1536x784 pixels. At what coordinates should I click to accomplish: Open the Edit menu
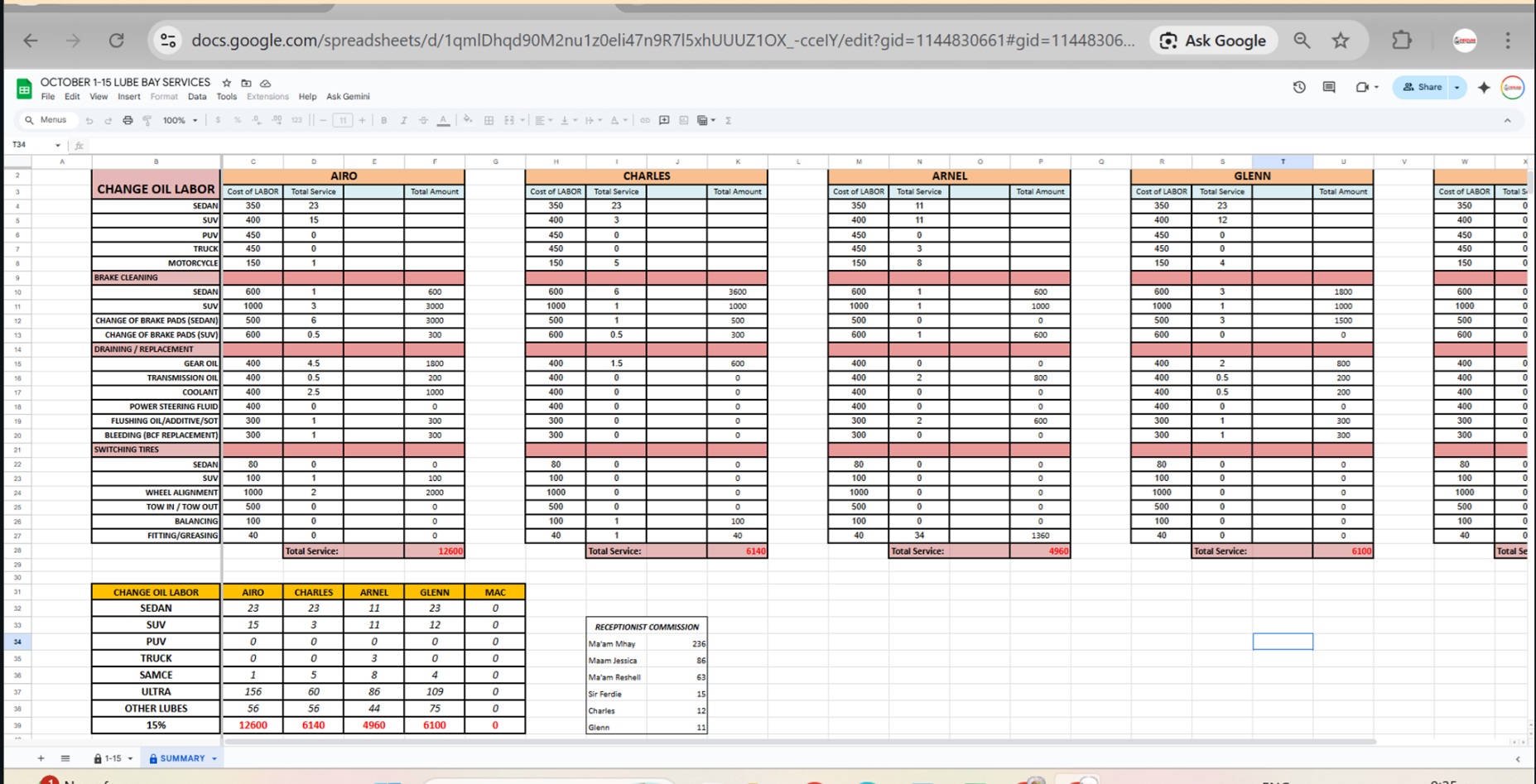click(72, 97)
